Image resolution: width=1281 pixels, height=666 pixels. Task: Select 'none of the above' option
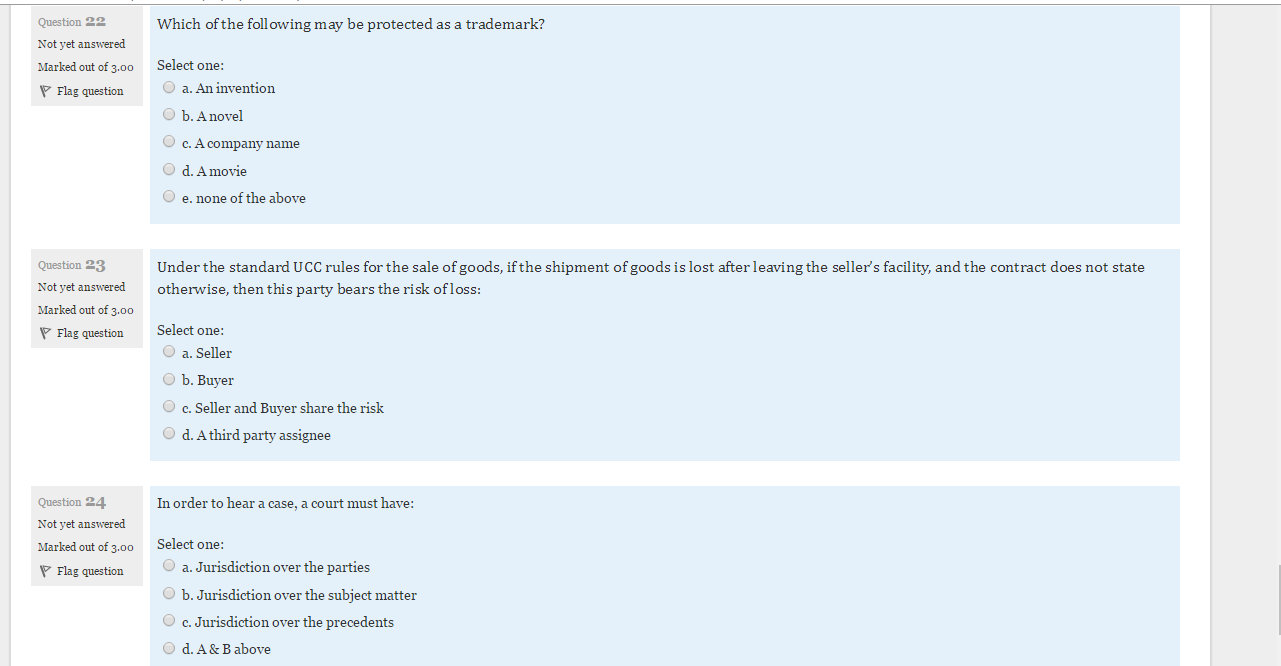tap(169, 197)
